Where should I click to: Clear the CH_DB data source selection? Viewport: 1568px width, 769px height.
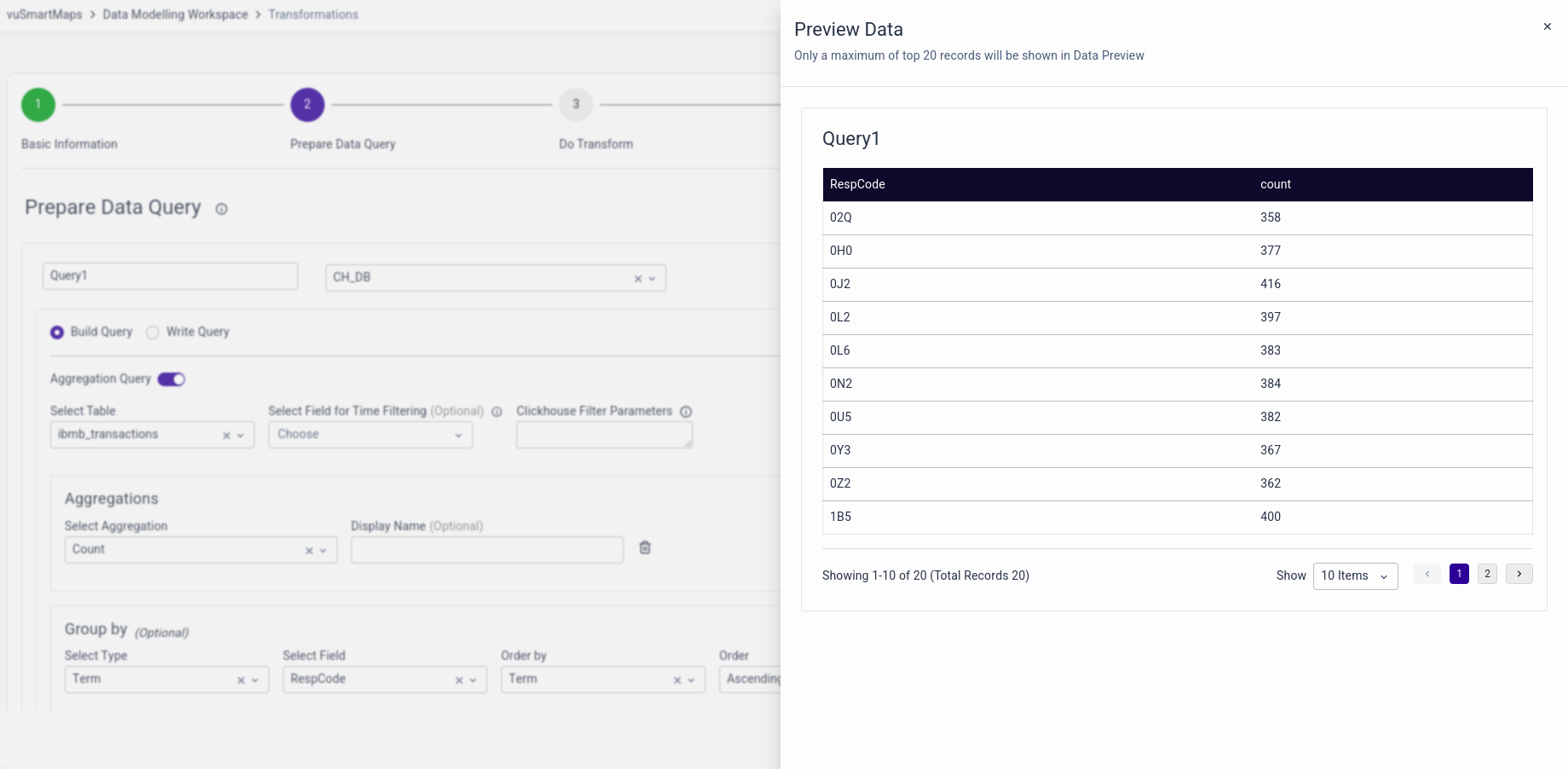click(x=637, y=279)
